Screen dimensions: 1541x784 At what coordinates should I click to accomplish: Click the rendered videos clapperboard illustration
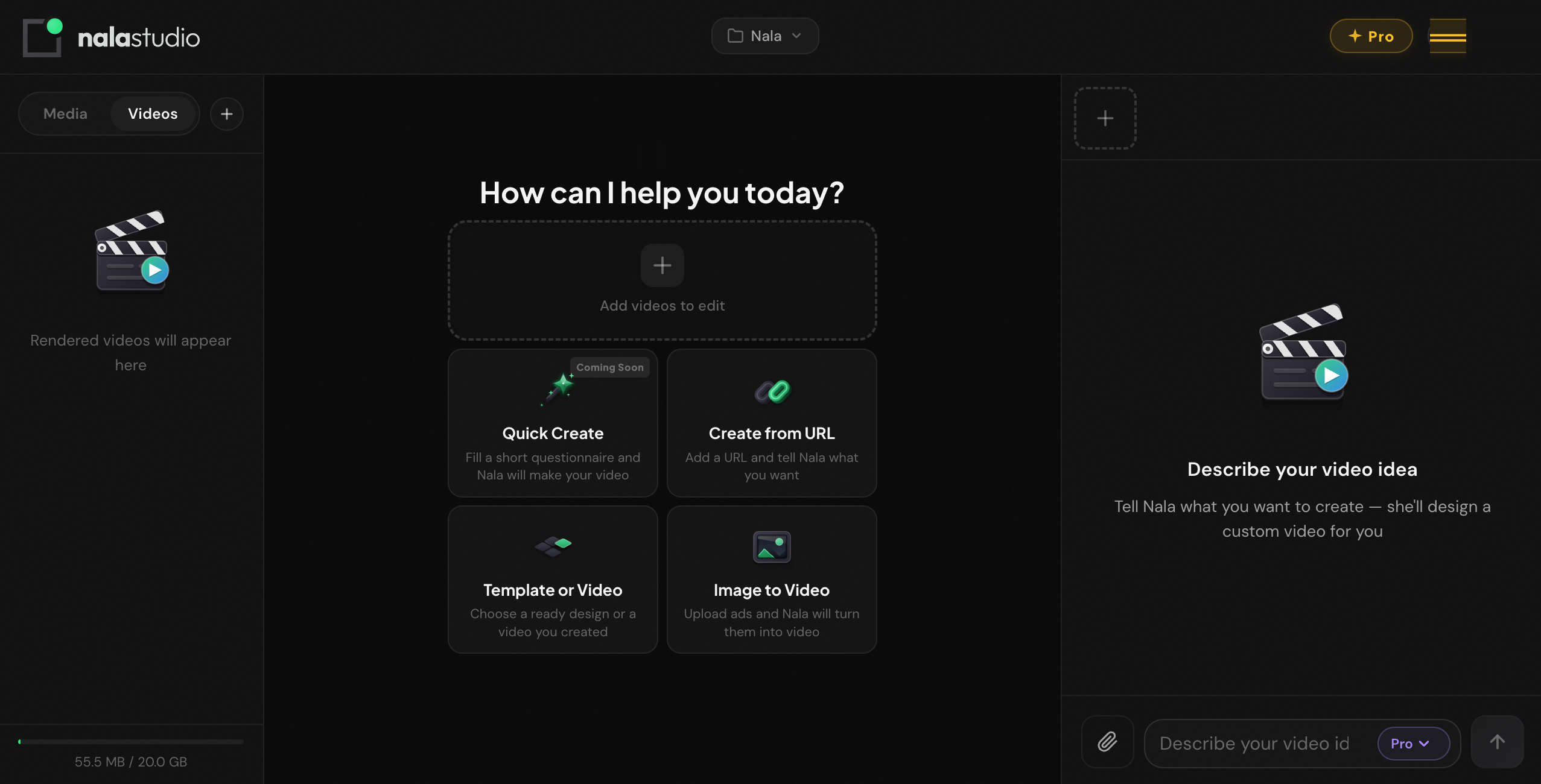coord(130,252)
